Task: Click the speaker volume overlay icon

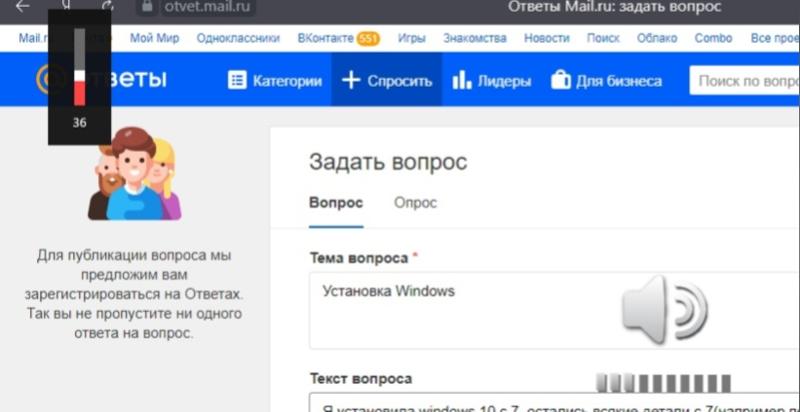Action: [664, 310]
